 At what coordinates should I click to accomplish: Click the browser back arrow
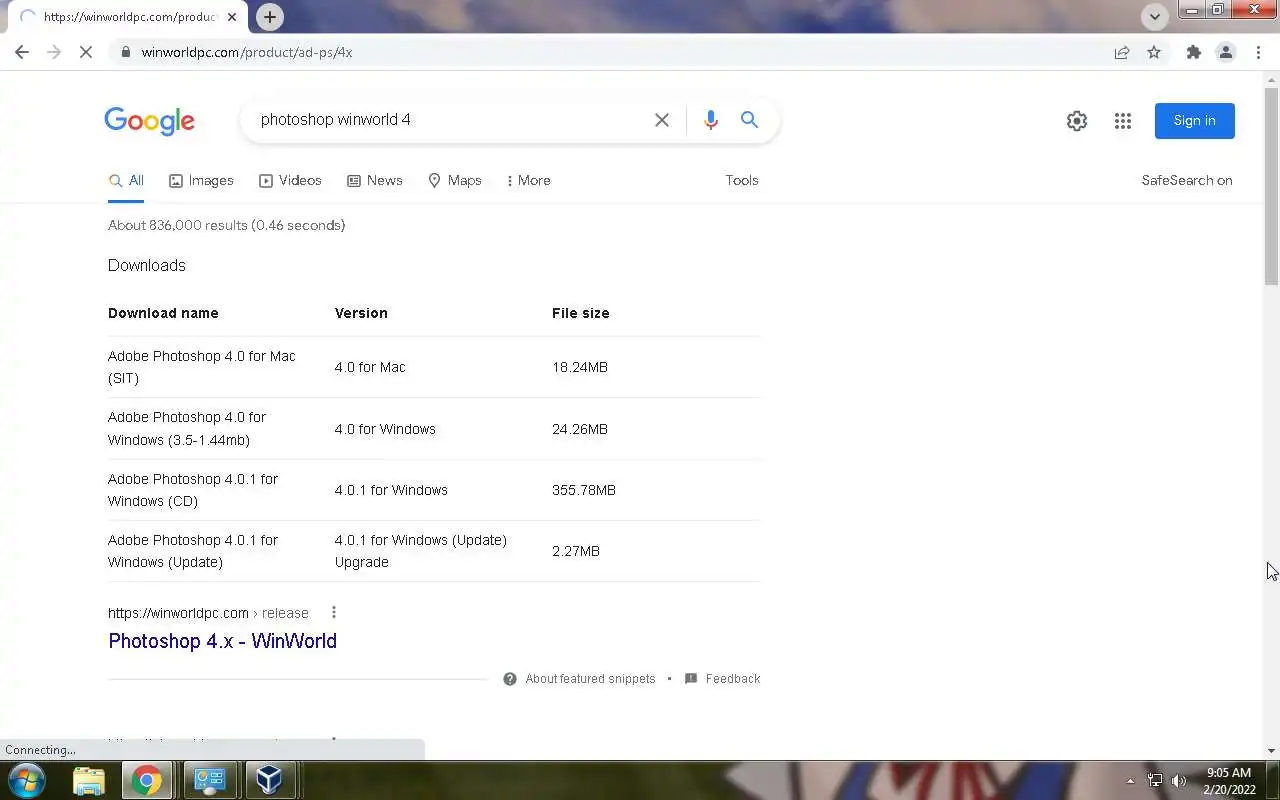(22, 52)
